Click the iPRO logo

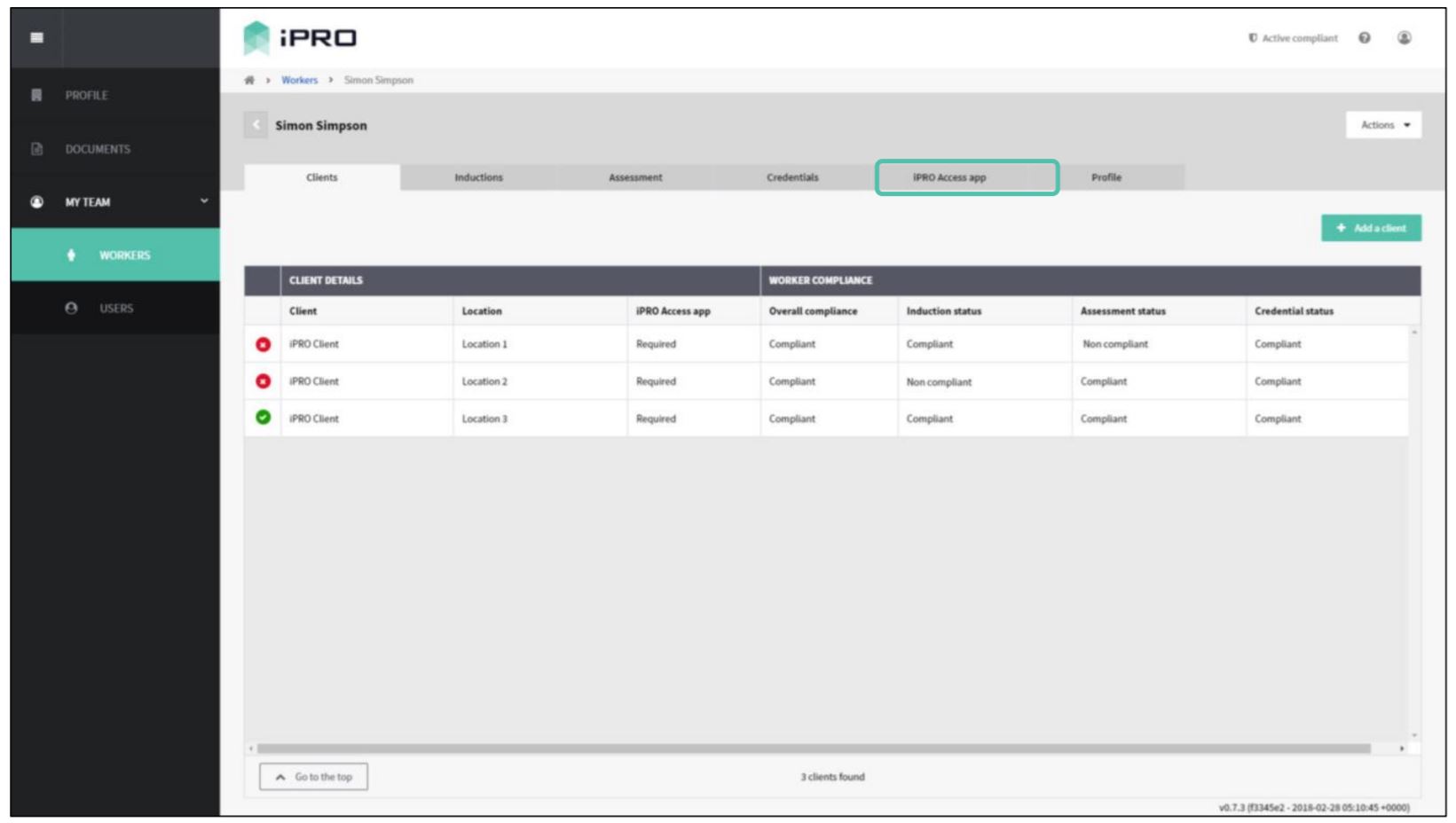click(300, 37)
